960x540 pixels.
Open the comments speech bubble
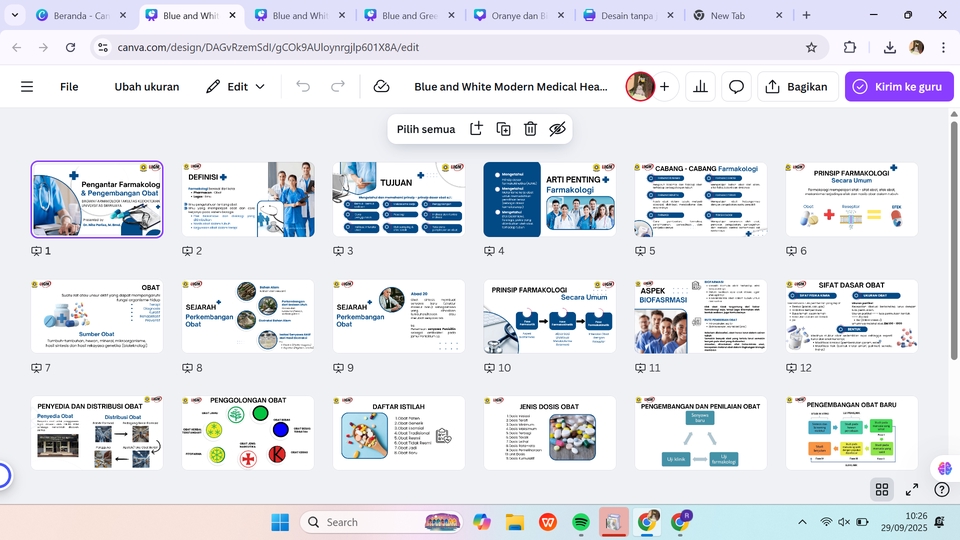736,87
